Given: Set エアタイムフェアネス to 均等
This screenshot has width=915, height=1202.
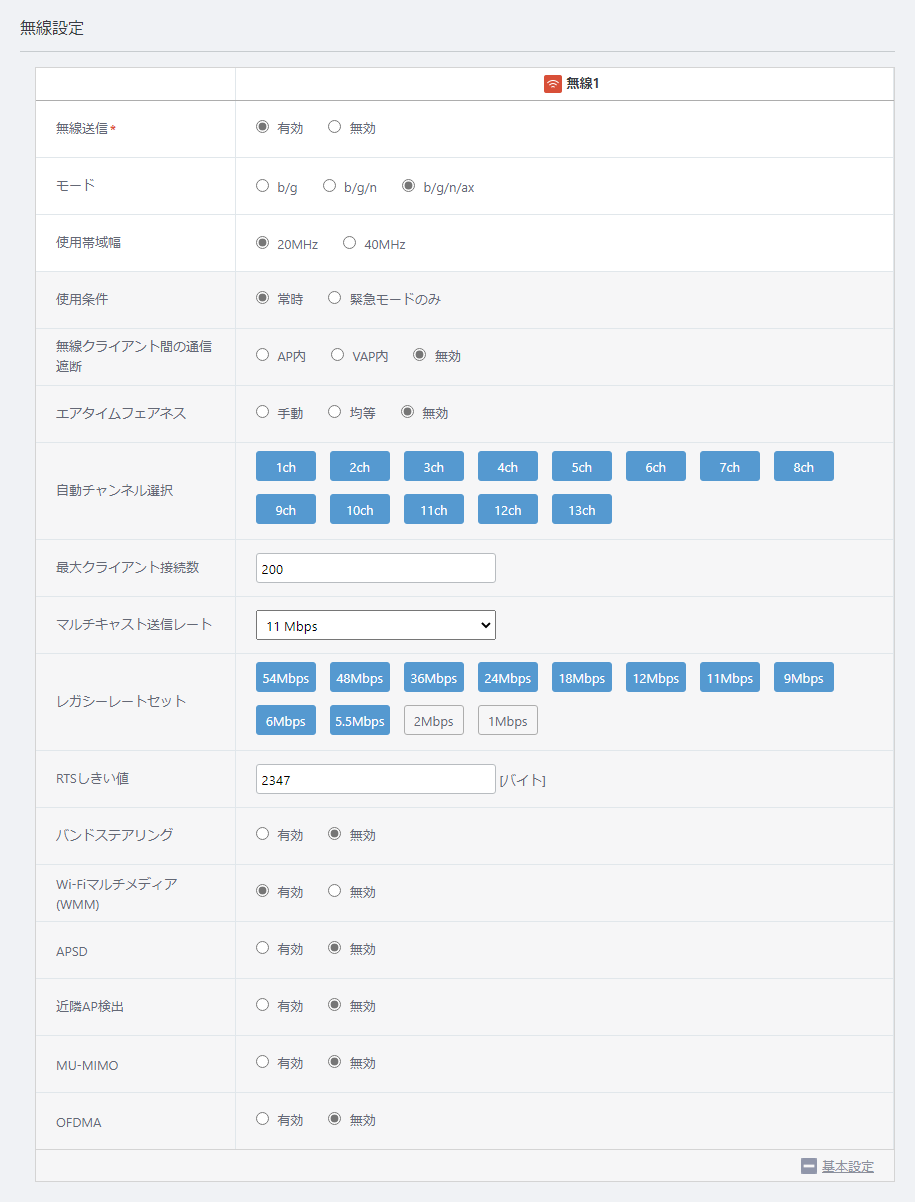Looking at the screenshot, I should tap(335, 412).
